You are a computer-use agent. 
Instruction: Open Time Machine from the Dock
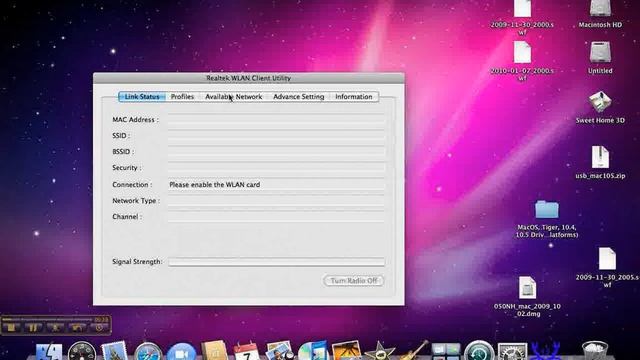pos(479,351)
